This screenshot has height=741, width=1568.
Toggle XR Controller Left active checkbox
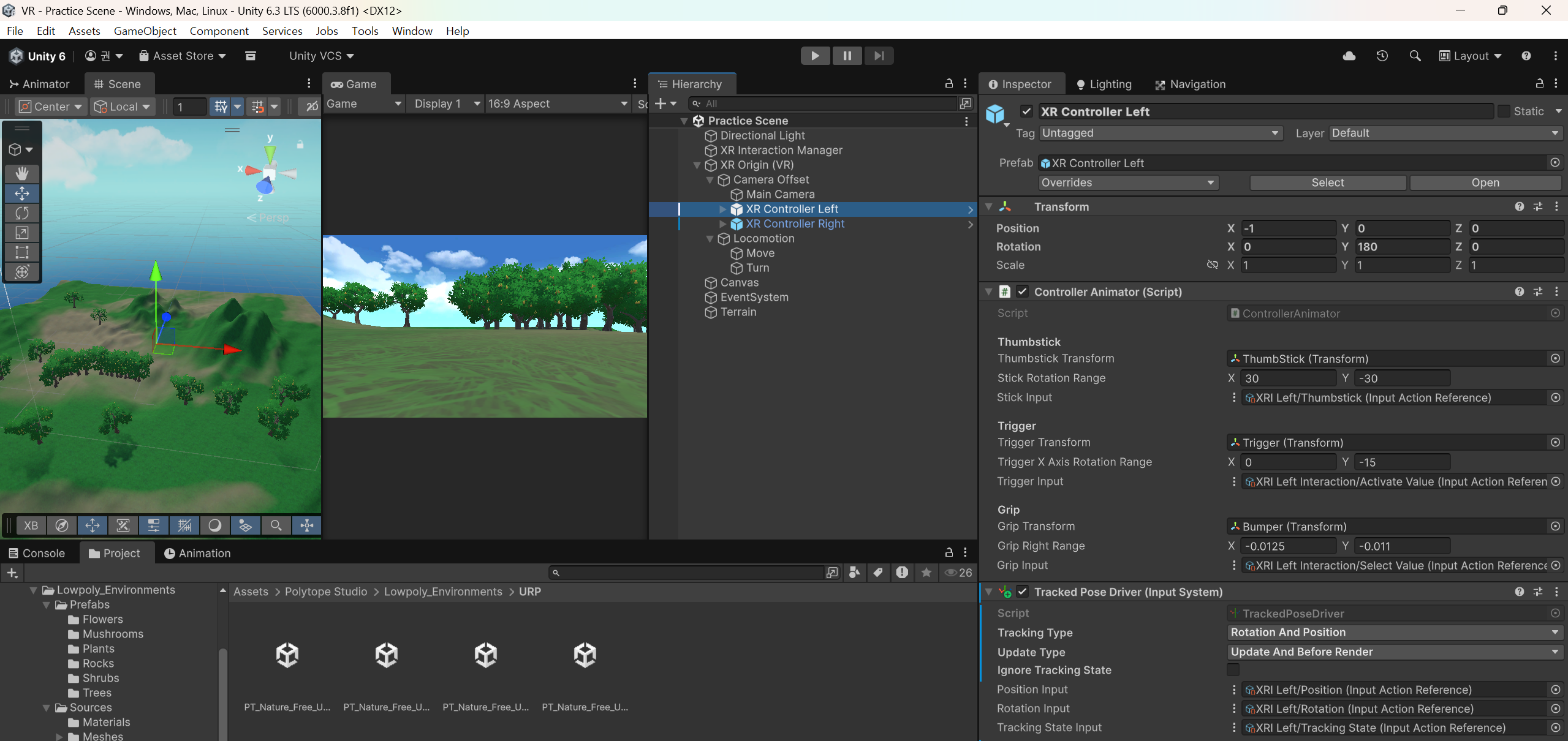[1026, 111]
